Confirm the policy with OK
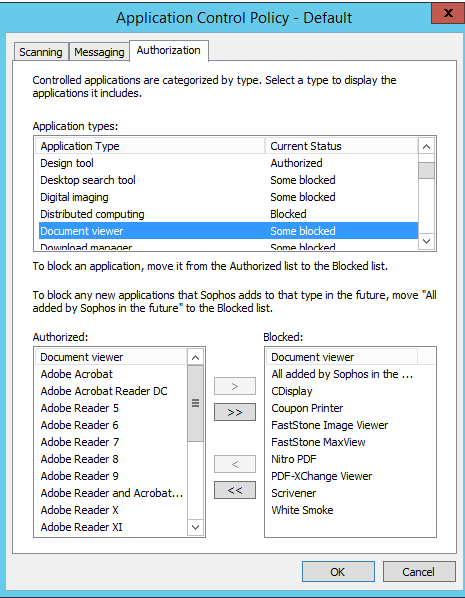 [338, 572]
